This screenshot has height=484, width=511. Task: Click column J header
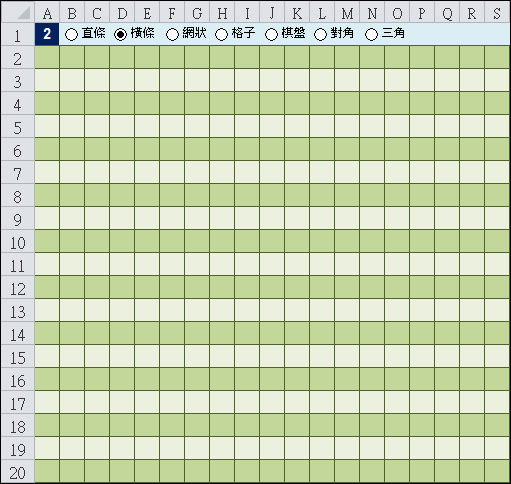272,13
